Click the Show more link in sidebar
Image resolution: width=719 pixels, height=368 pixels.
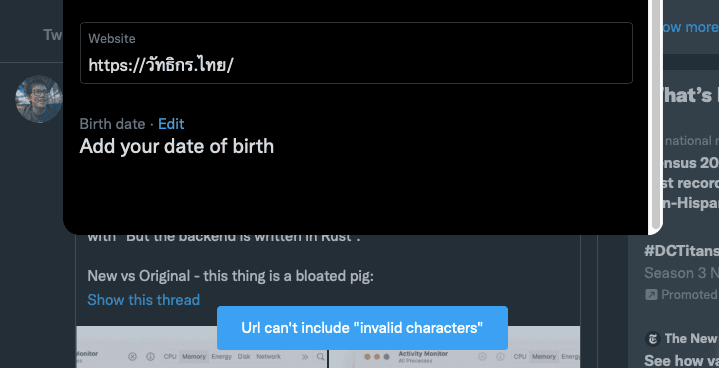click(688, 27)
